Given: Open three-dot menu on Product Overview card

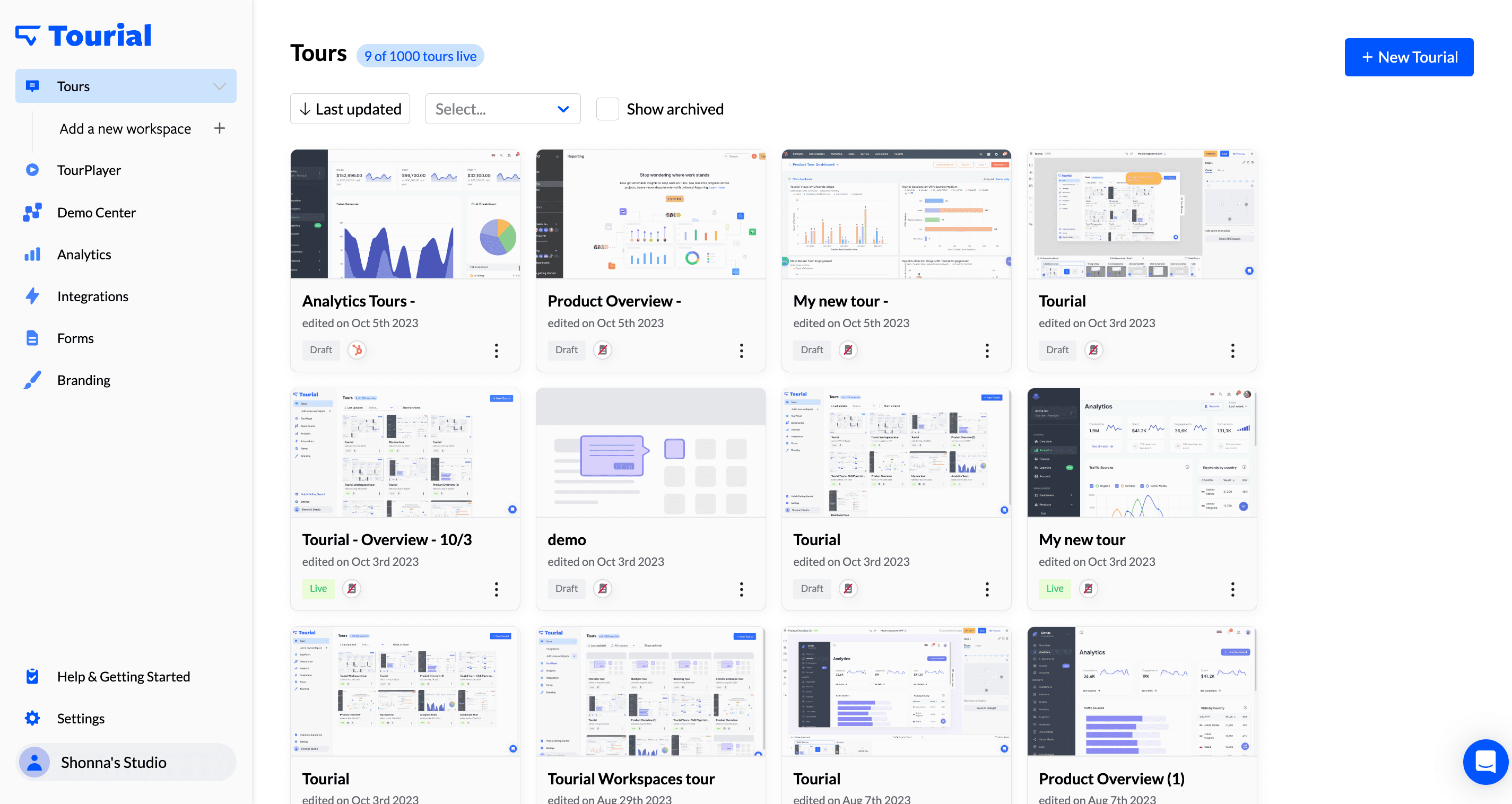Looking at the screenshot, I should [741, 351].
